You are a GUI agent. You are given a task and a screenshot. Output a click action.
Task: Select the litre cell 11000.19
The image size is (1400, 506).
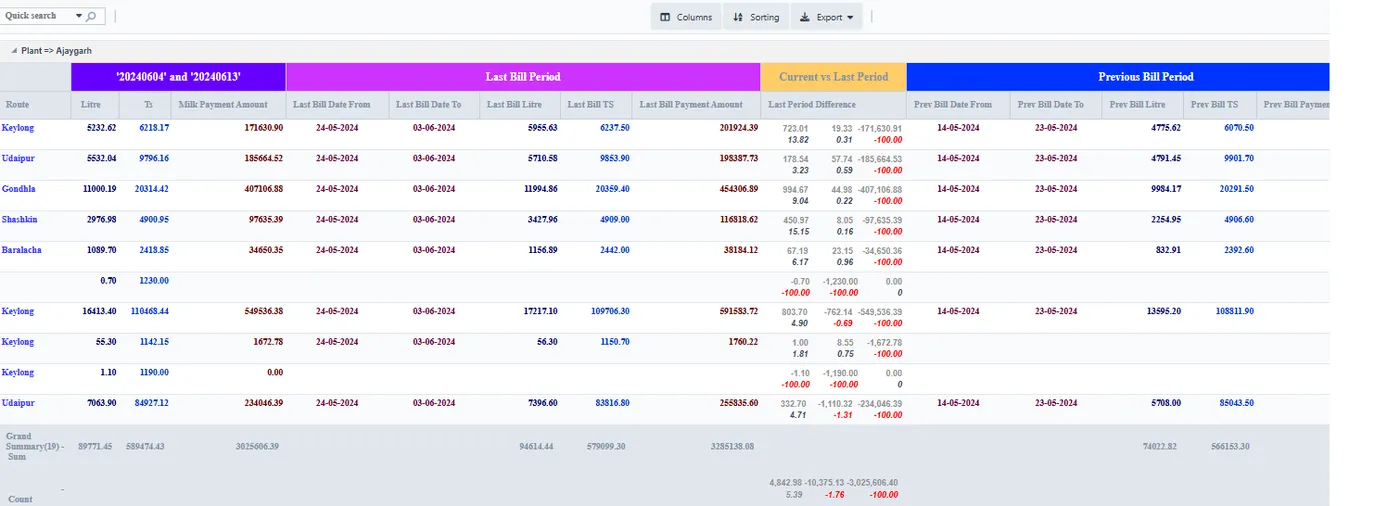click(98, 189)
